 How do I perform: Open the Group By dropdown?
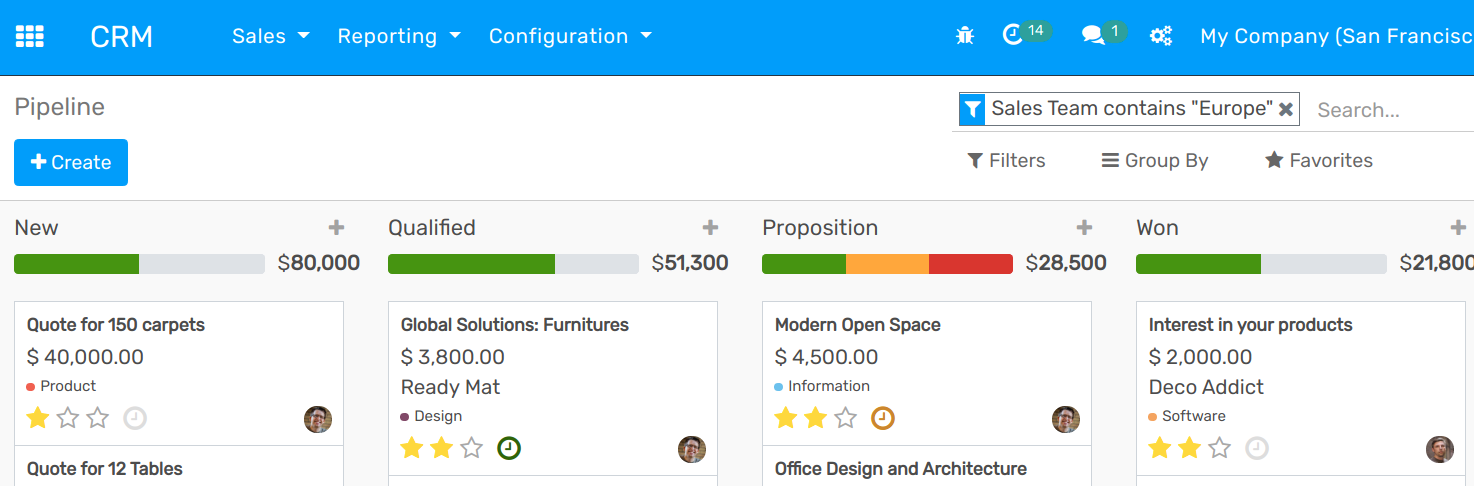coord(1155,161)
